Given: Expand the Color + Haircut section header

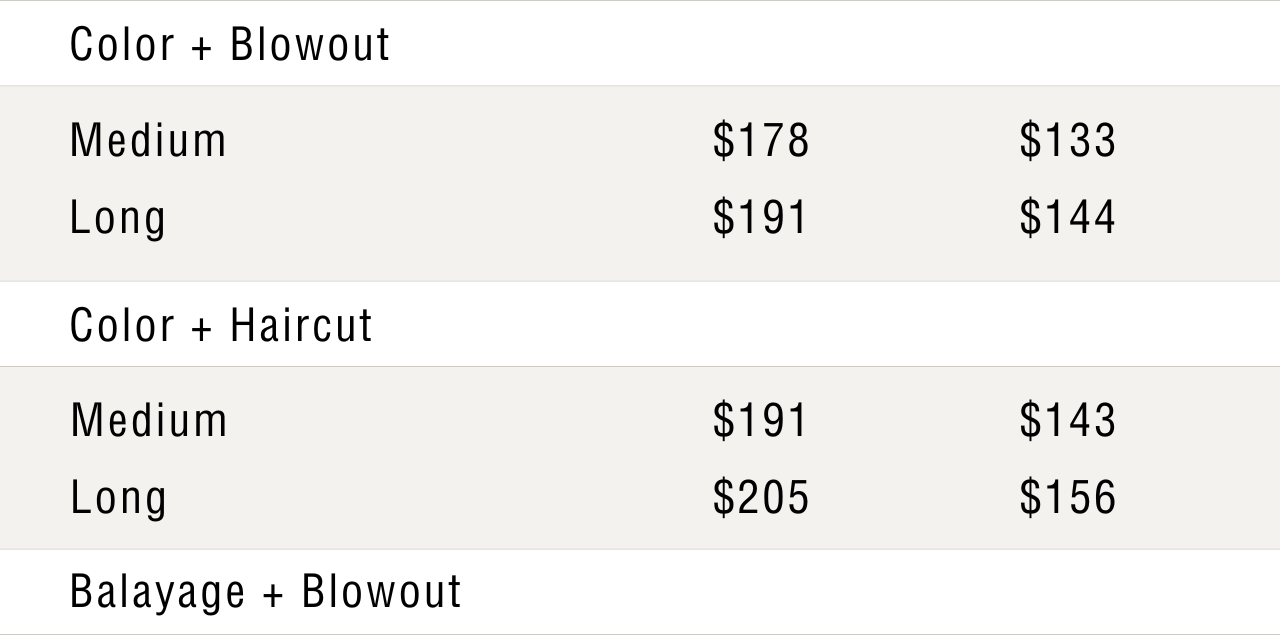Looking at the screenshot, I should [x=221, y=325].
